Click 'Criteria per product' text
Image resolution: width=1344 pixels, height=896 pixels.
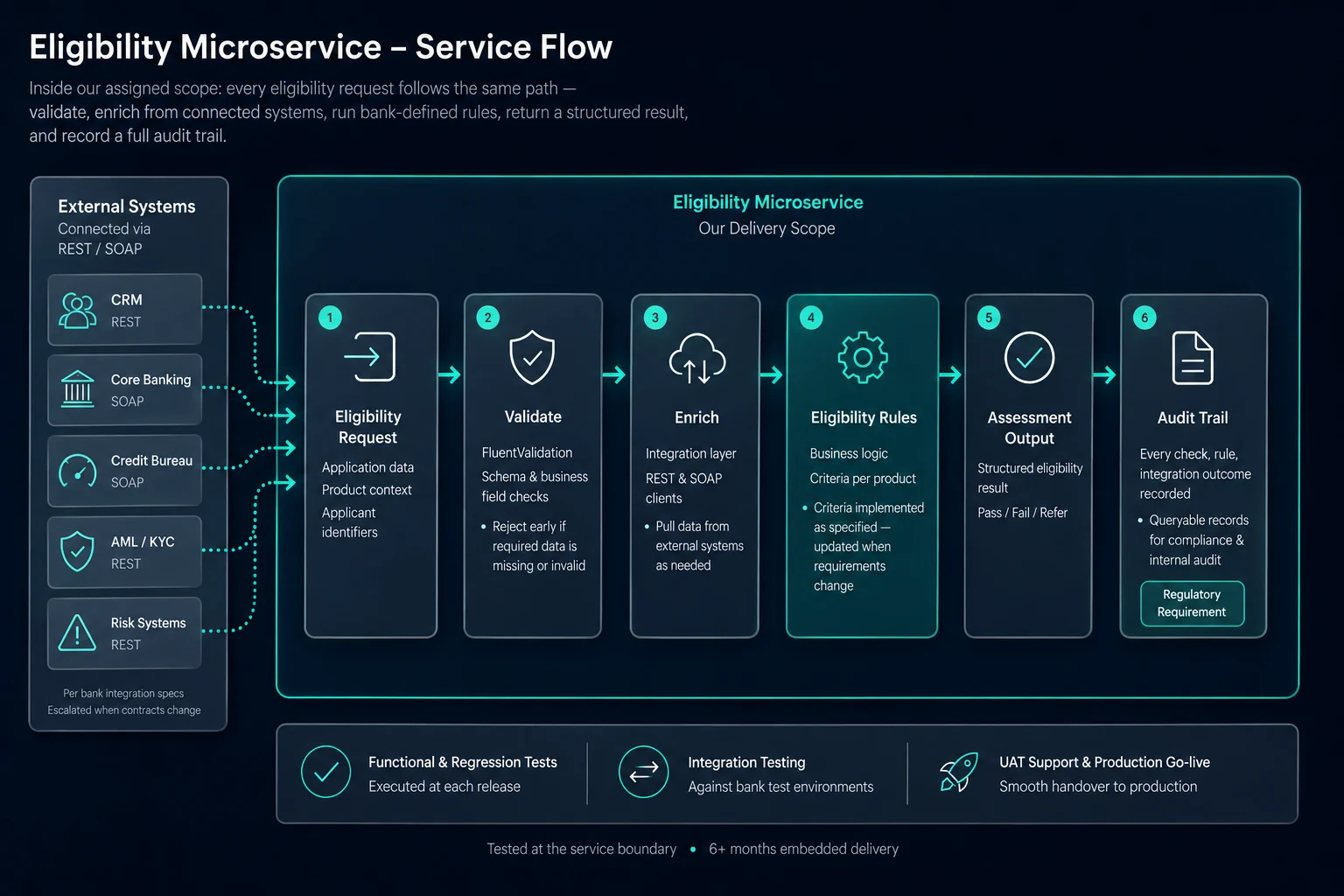pyautogui.click(x=863, y=479)
